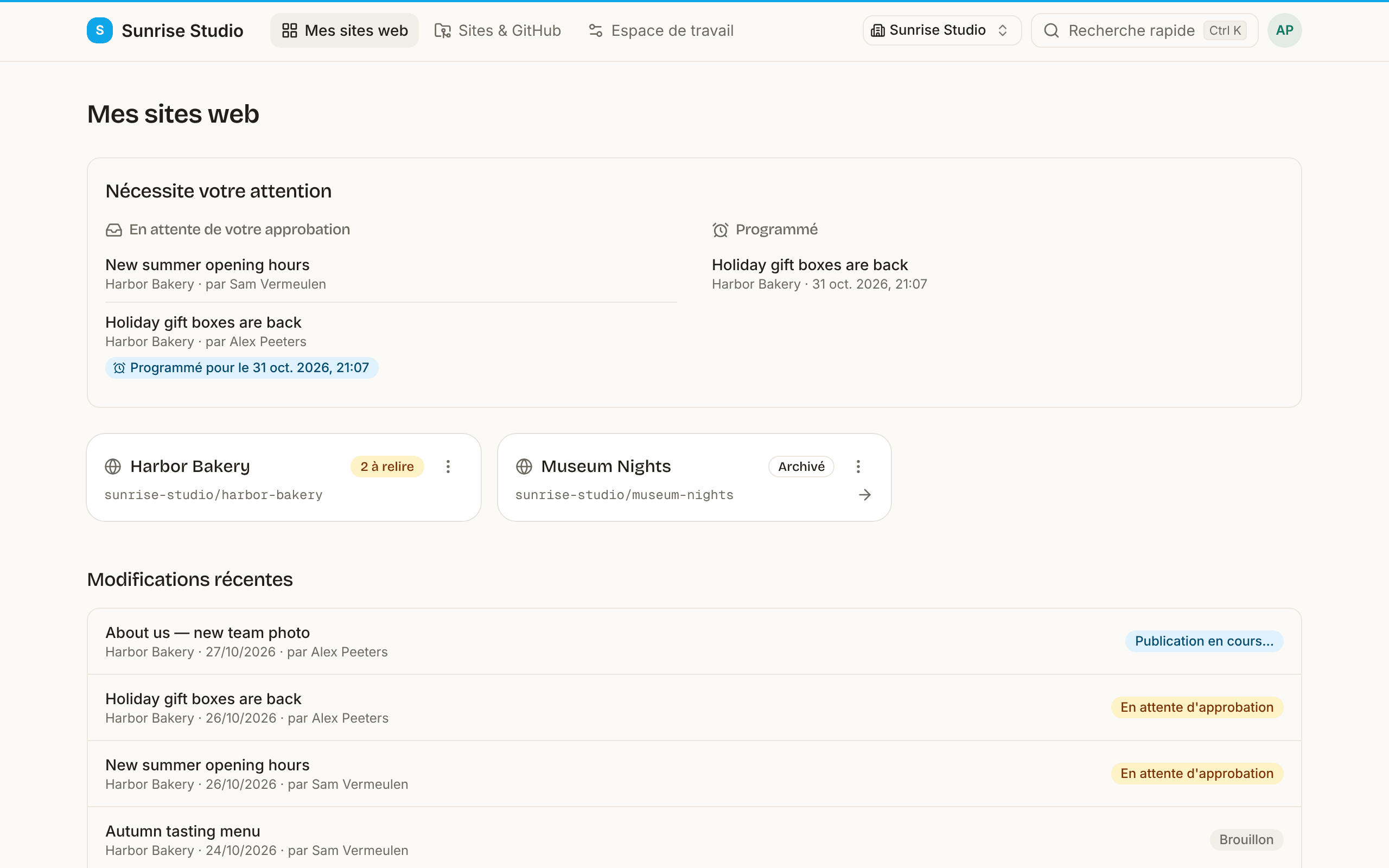Viewport: 1389px width, 868px height.
Task: Click the clock icon in Programmé pour badge
Action: click(x=119, y=368)
